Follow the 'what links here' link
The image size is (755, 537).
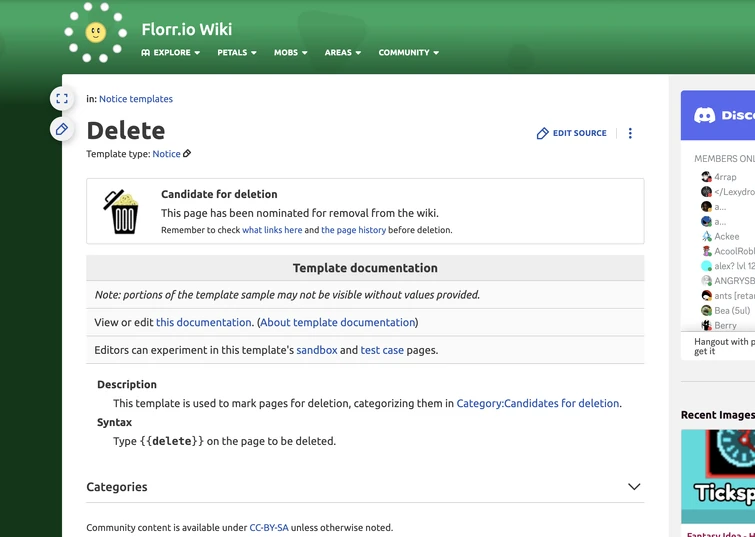click(272, 230)
